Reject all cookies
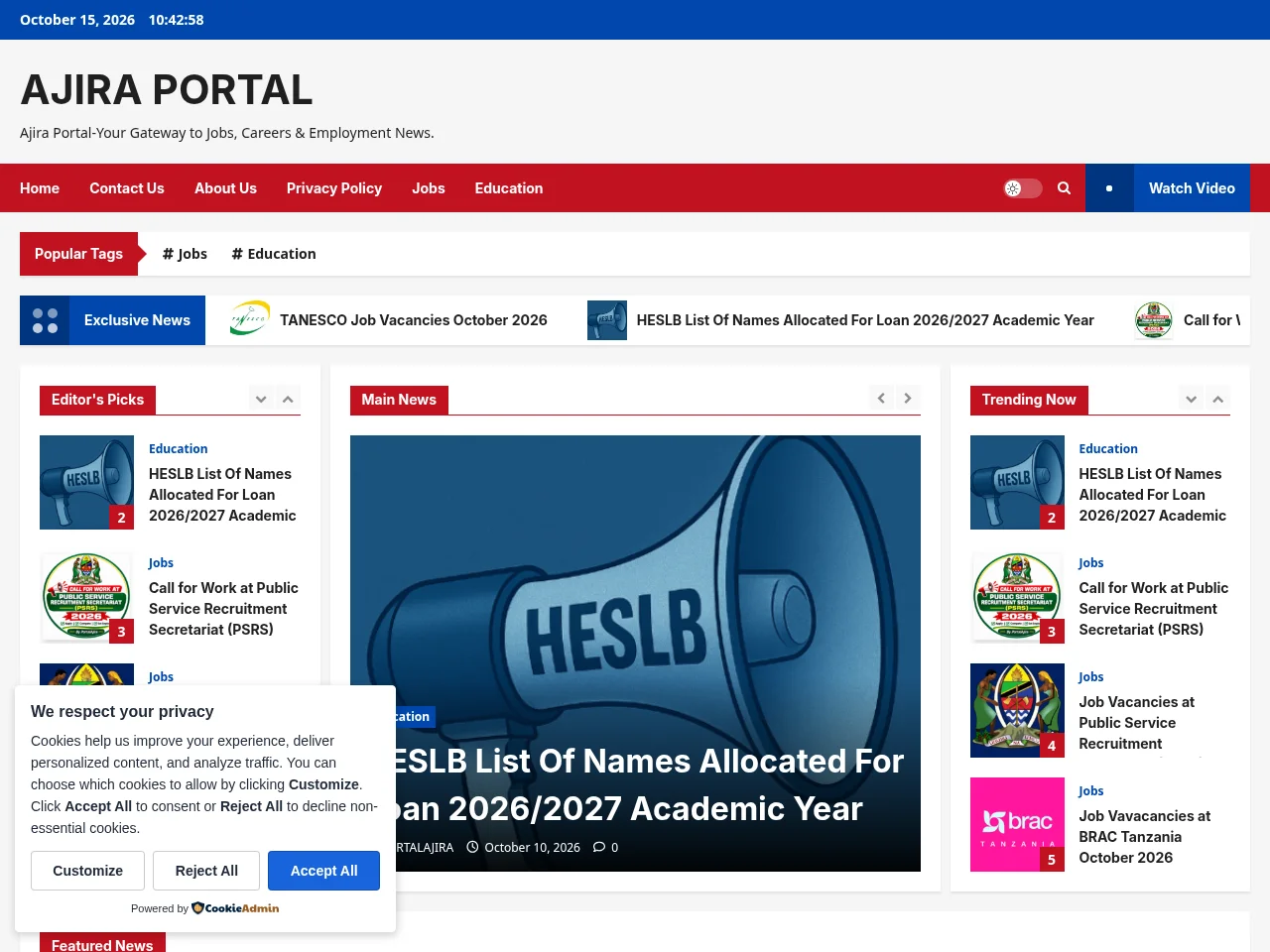The image size is (1270, 952). pyautogui.click(x=206, y=871)
